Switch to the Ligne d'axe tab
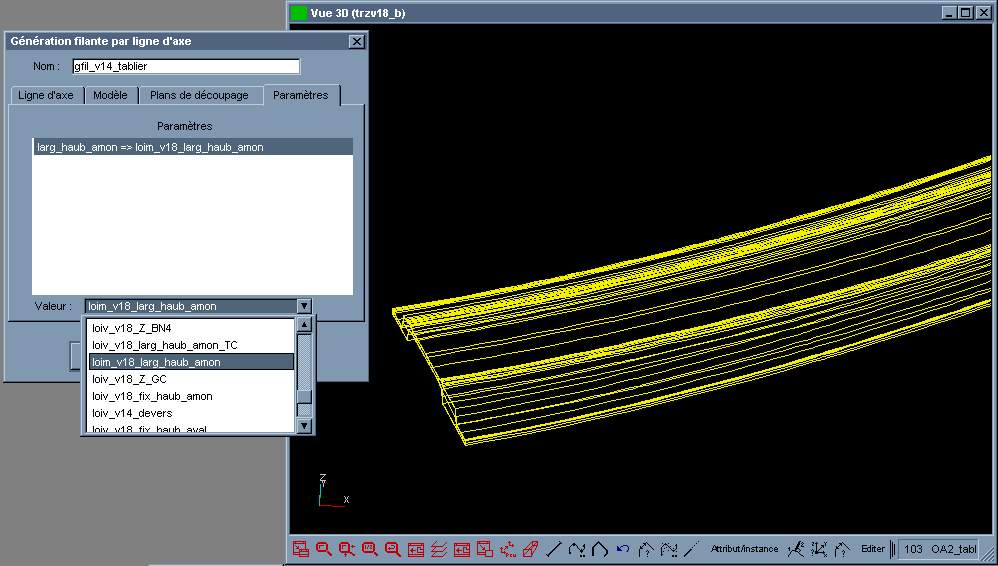Viewport: 998px width, 566px height. pos(46,96)
